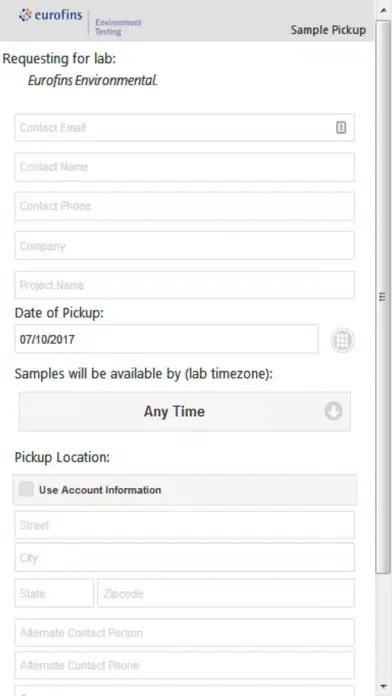Click the vertical scrollbar thumb
Screen dimensions: 392x696
(x=383, y=297)
